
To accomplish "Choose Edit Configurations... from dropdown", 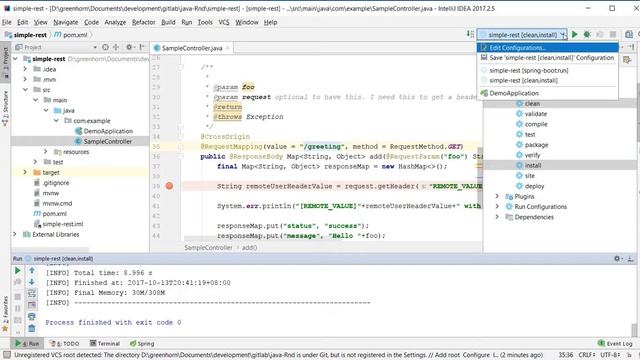I will click(x=547, y=47).
